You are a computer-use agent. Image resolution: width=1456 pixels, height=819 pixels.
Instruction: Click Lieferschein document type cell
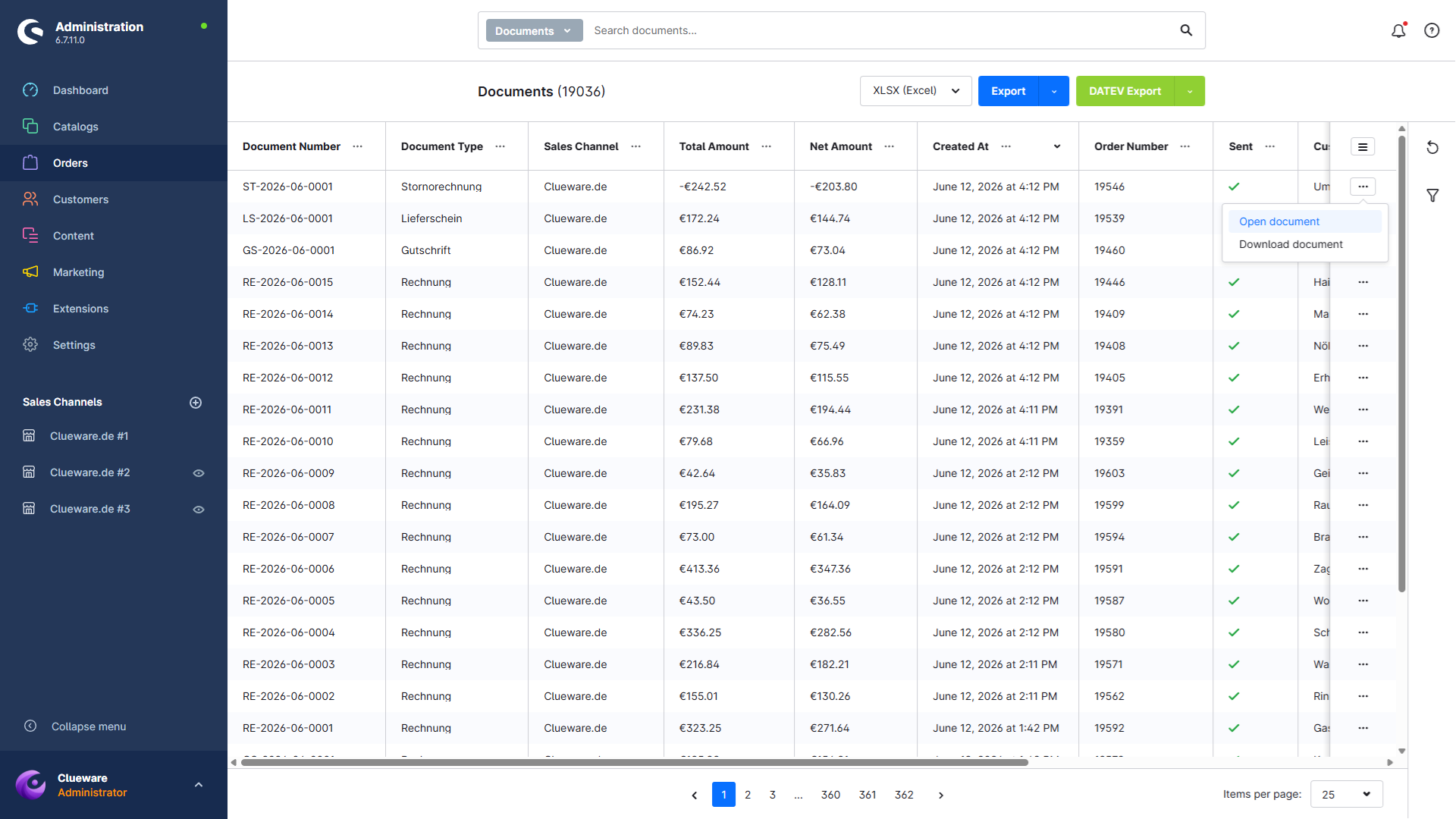click(x=431, y=218)
